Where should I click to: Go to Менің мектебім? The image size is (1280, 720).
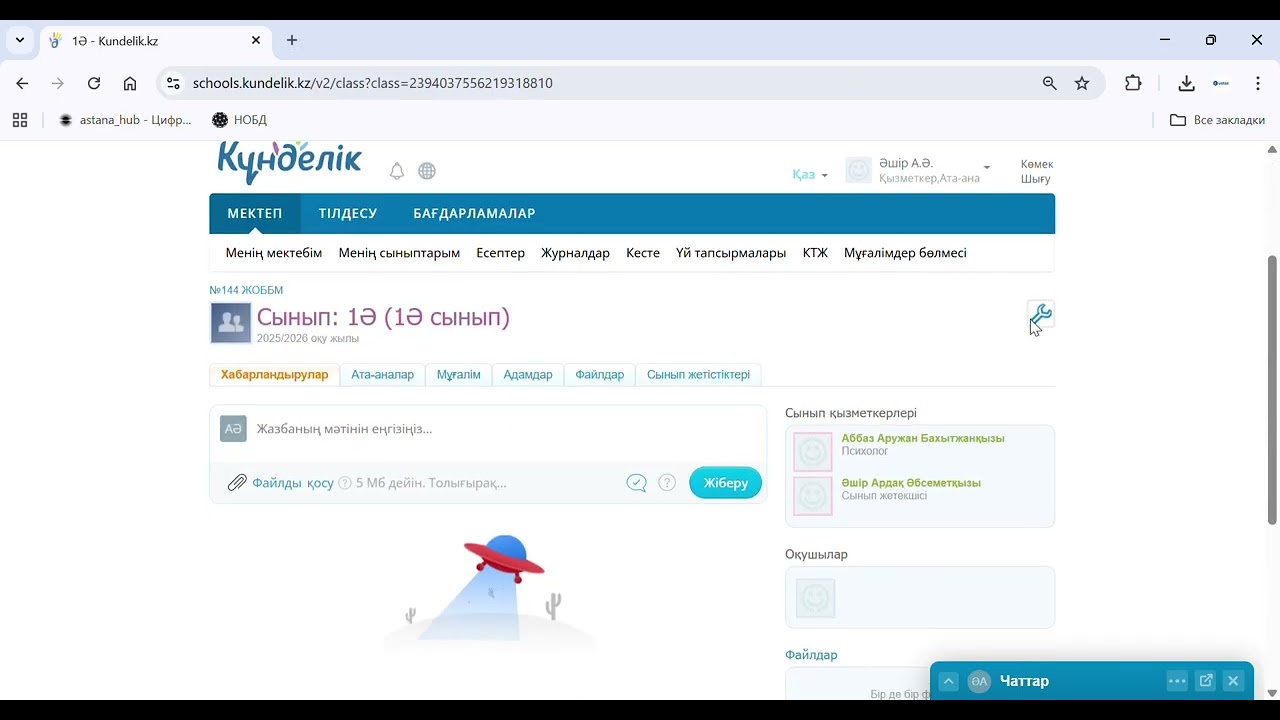click(274, 253)
